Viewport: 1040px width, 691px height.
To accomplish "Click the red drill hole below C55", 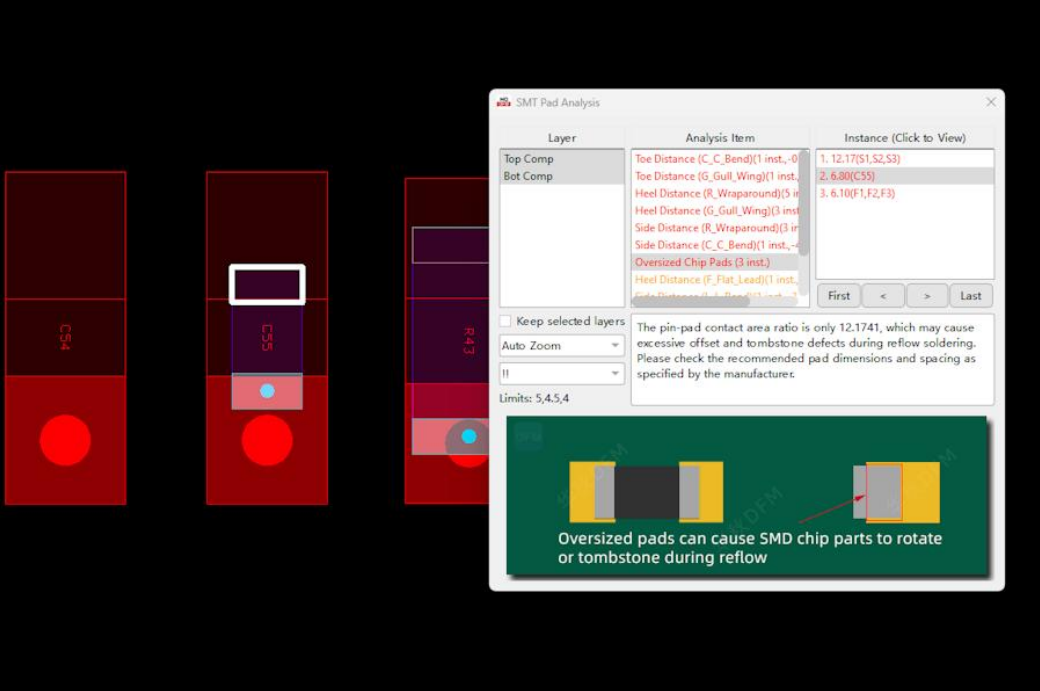I will pyautogui.click(x=267, y=440).
